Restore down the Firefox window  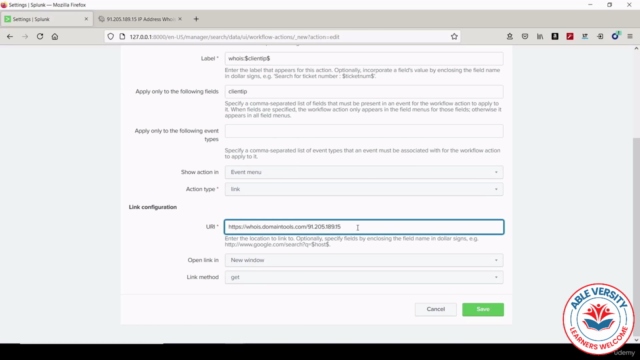[x=609, y=4]
